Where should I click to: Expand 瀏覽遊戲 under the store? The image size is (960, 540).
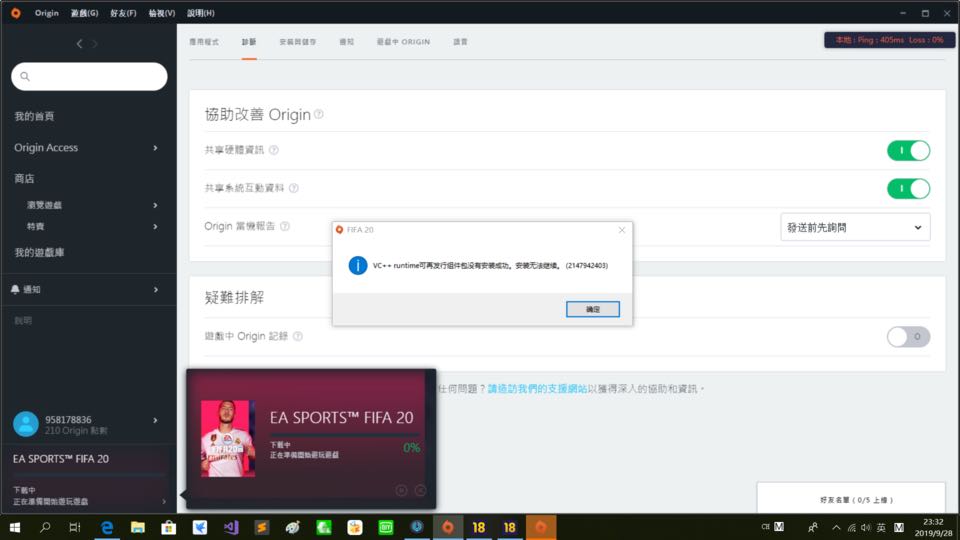pos(156,205)
